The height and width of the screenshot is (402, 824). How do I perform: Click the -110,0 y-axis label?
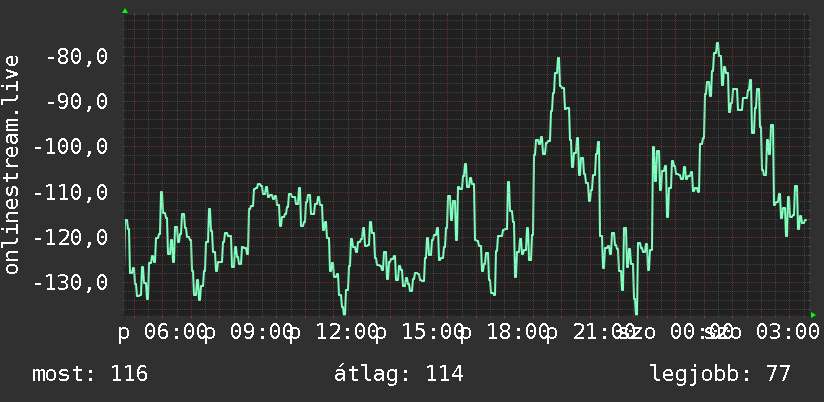click(x=71, y=192)
